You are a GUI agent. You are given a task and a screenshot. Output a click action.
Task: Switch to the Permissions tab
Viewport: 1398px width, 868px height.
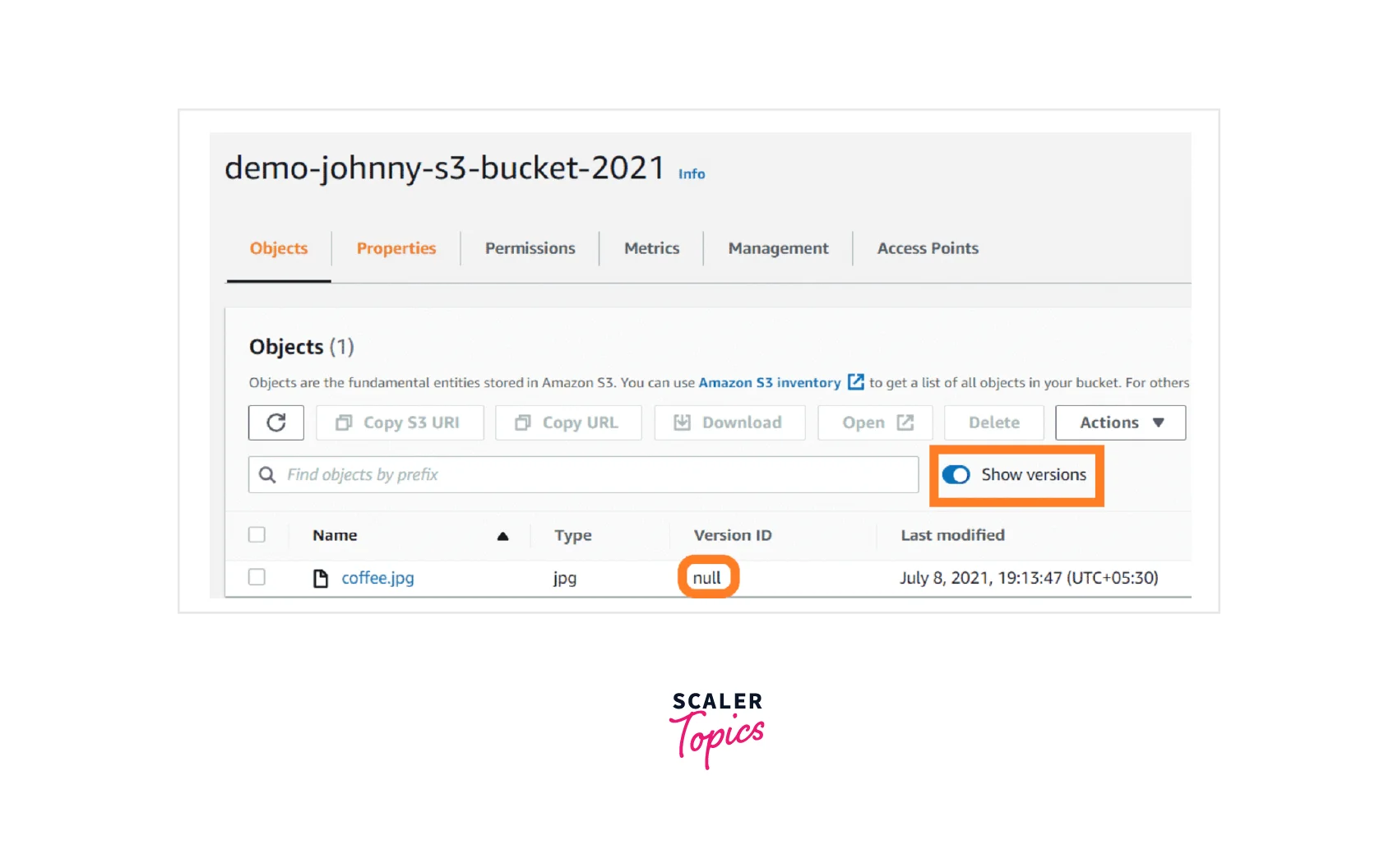(x=530, y=248)
